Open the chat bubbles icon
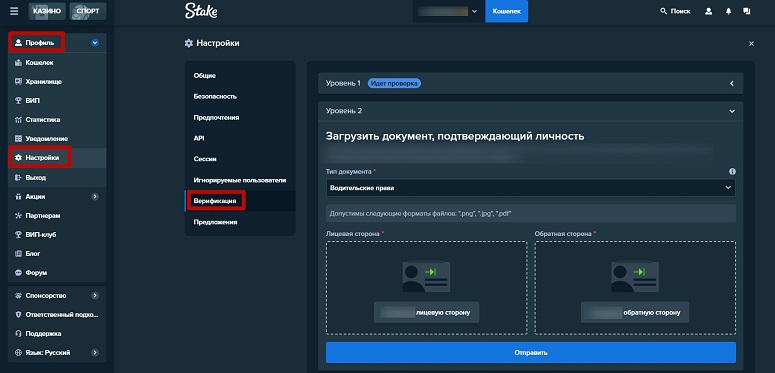 click(746, 11)
